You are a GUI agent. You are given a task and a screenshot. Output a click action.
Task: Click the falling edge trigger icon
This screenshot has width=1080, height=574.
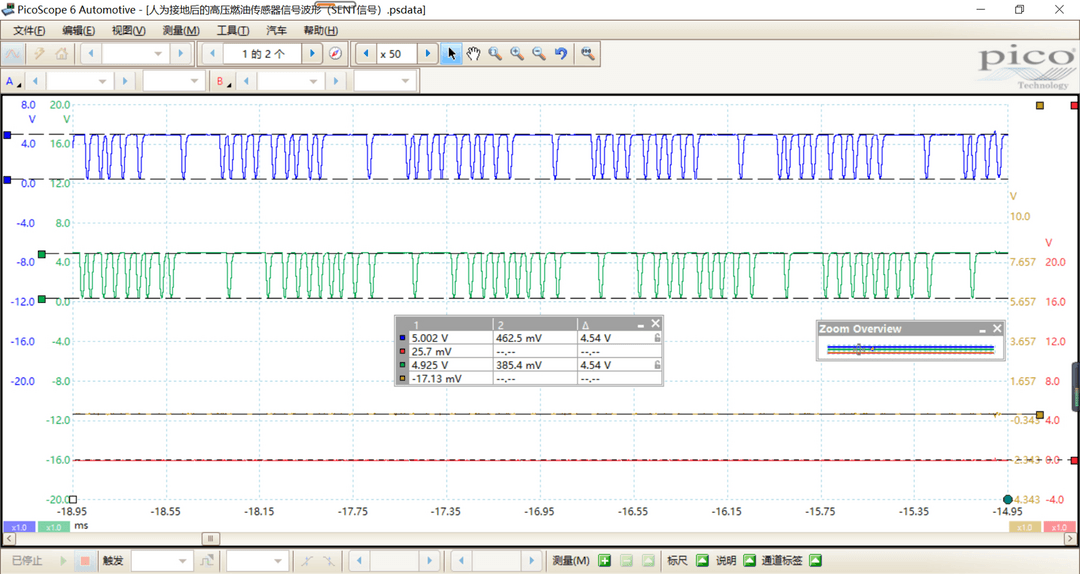click(x=330, y=561)
